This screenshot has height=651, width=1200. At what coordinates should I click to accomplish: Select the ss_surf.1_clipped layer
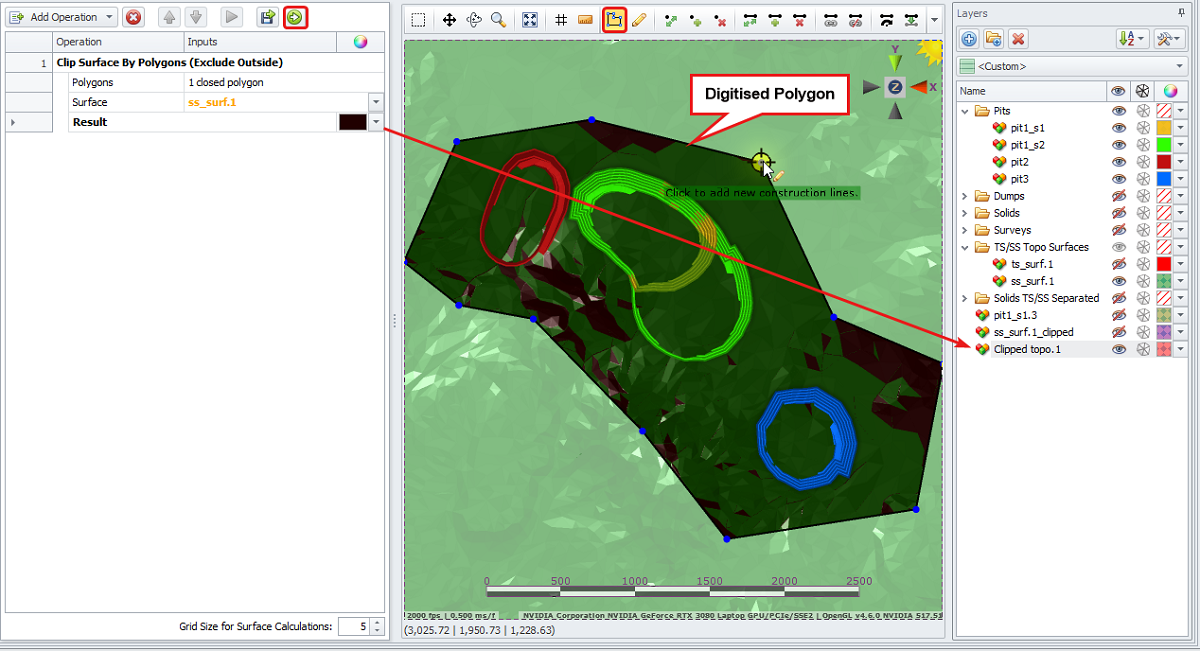[x=1033, y=332]
